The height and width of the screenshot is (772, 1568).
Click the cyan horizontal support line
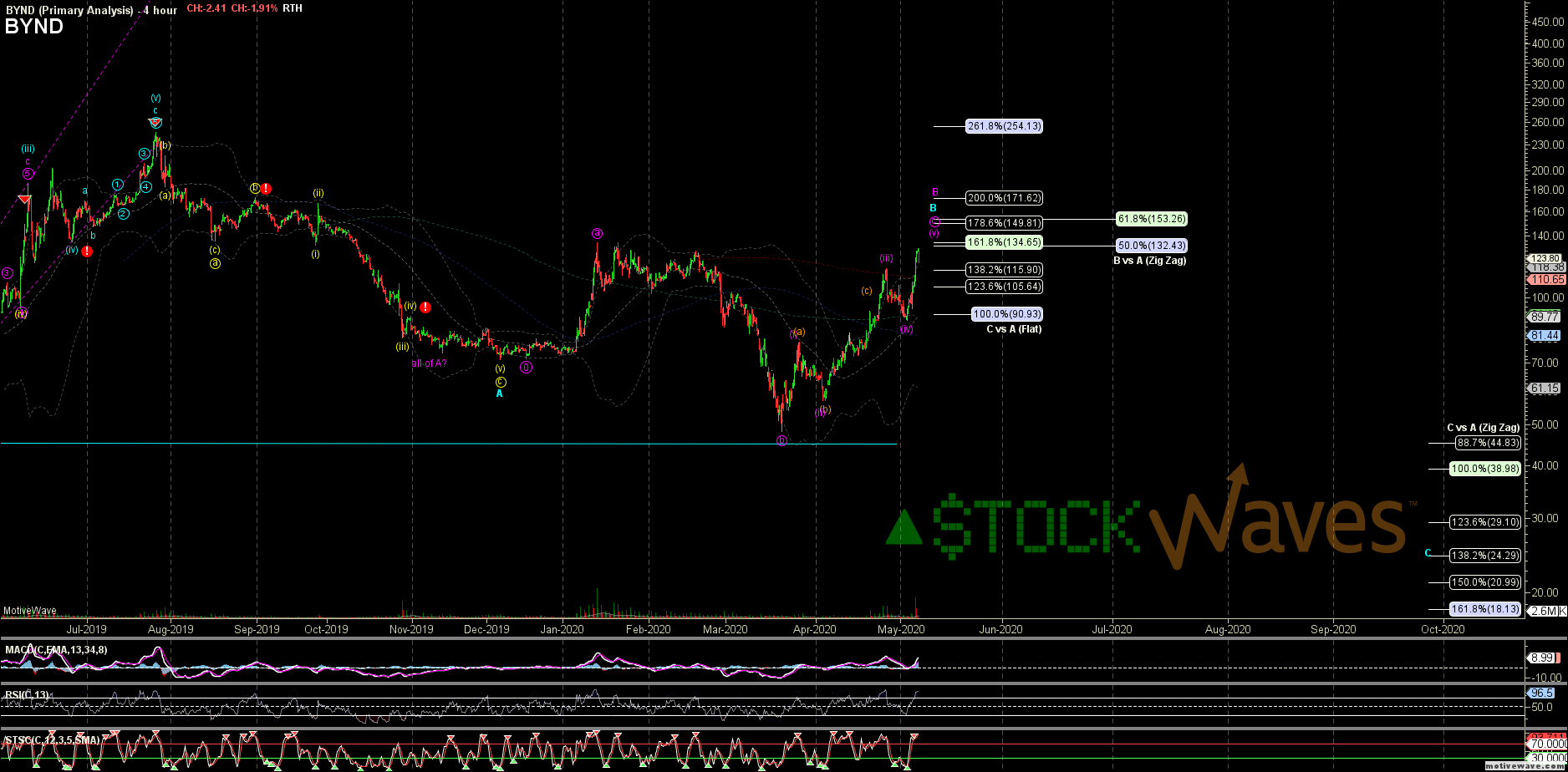(449, 444)
